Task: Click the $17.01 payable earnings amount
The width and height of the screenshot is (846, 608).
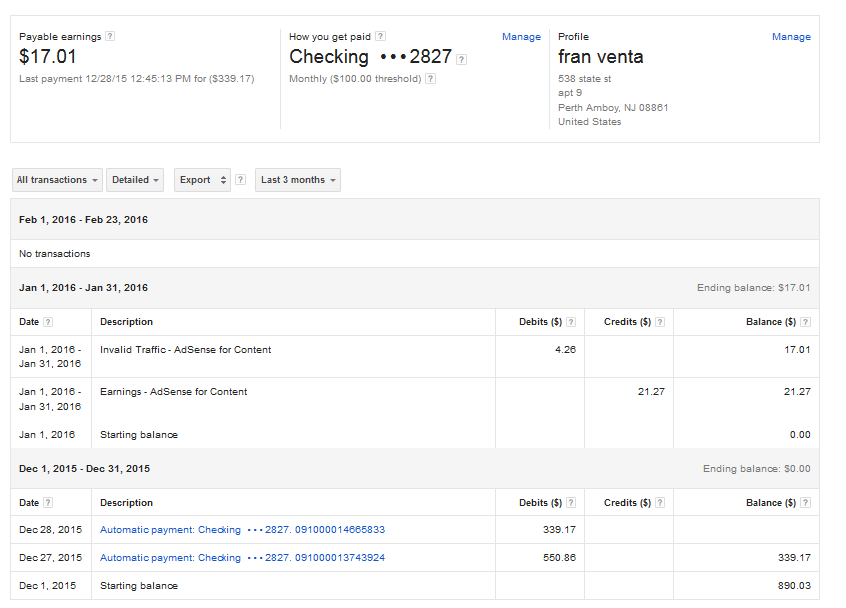Action: point(47,57)
